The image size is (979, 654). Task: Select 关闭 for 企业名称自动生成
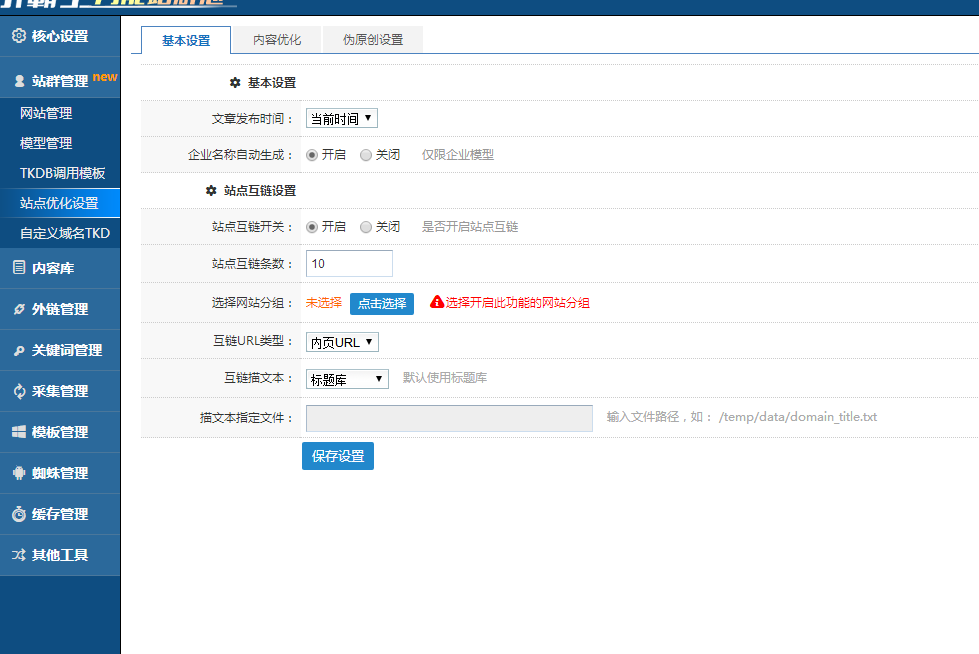click(x=366, y=155)
